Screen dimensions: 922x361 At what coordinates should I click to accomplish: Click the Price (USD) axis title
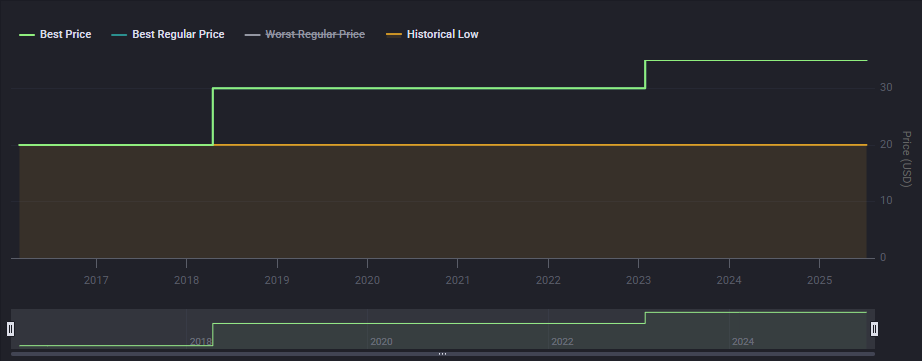point(906,159)
